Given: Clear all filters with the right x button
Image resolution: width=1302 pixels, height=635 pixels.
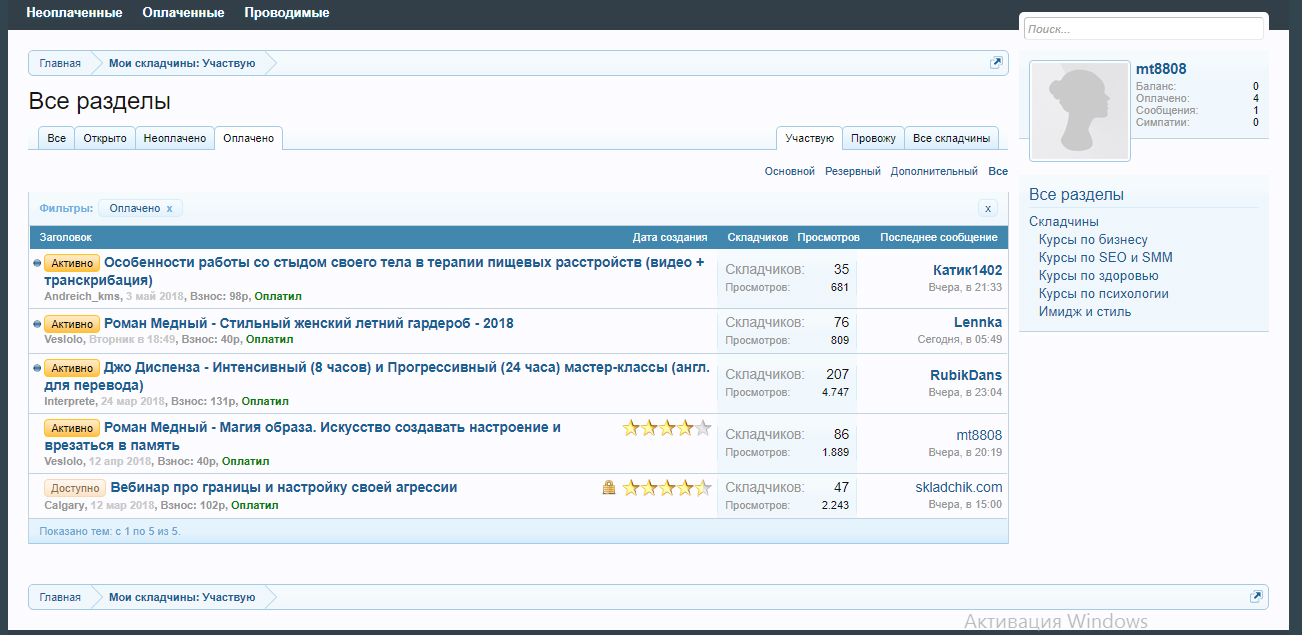Looking at the screenshot, I should point(988,208).
